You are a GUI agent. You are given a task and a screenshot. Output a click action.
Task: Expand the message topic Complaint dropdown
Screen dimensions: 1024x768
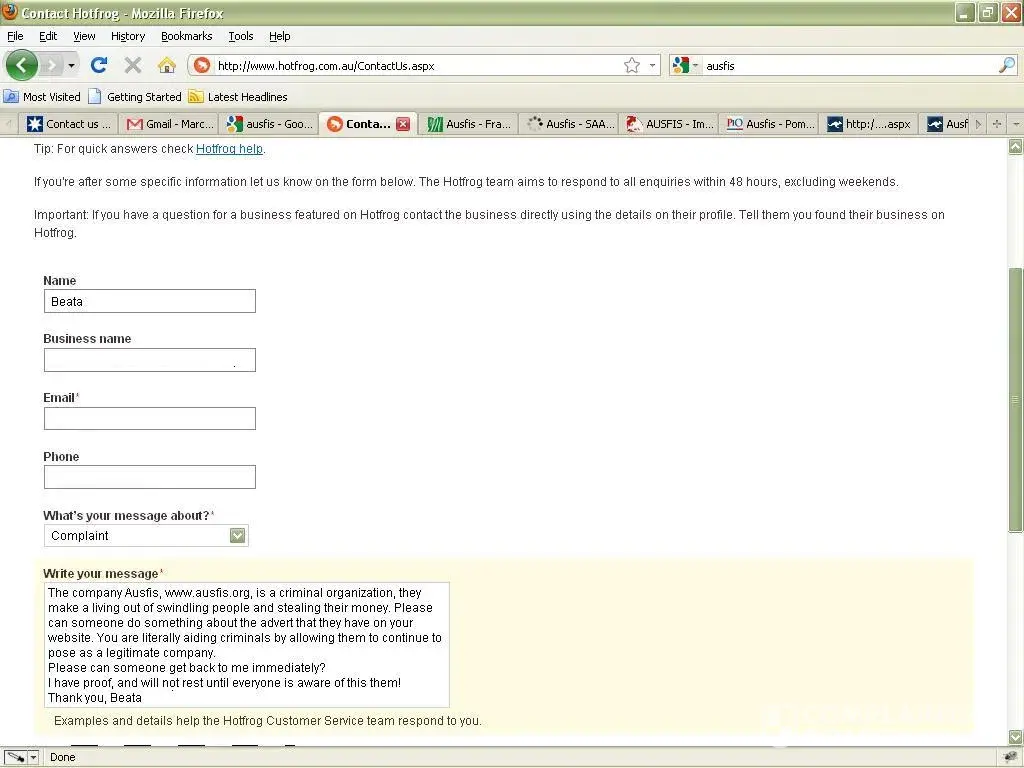point(237,536)
